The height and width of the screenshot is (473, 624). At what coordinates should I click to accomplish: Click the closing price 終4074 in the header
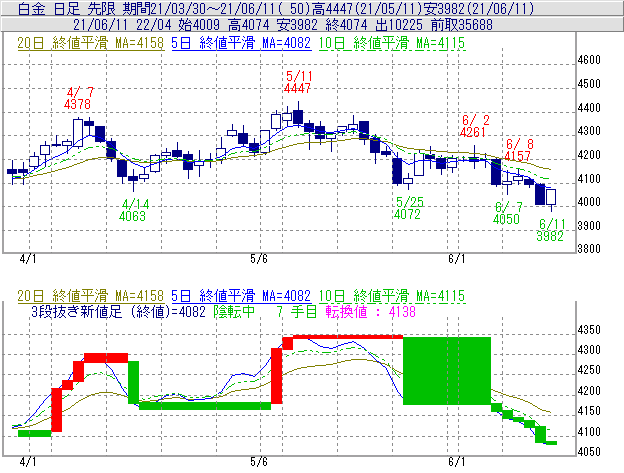(x=347, y=25)
